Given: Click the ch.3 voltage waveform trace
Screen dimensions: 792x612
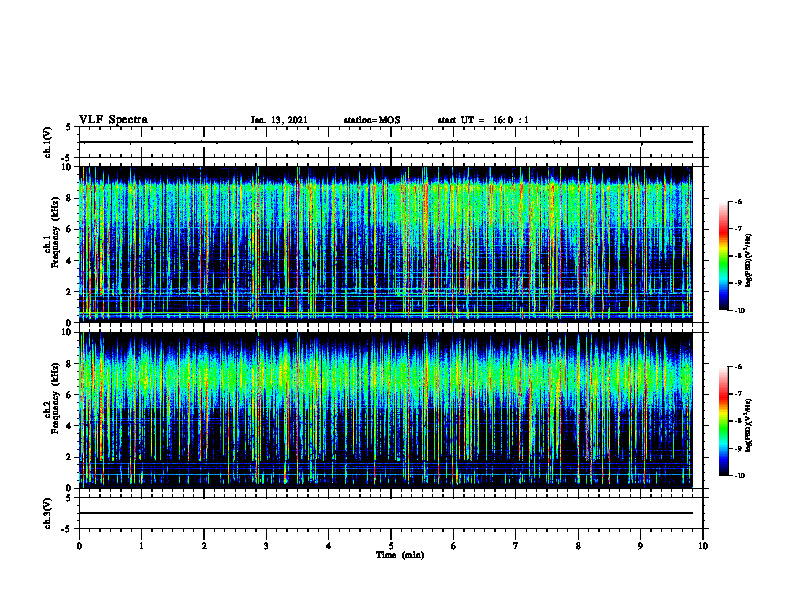Looking at the screenshot, I should (x=386, y=513).
